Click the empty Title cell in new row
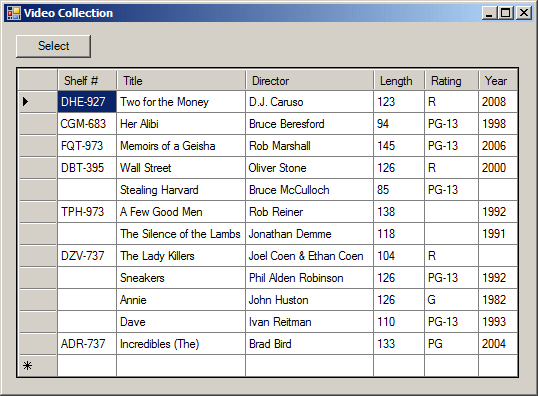Screen dimensions: 538x396 point(181,366)
